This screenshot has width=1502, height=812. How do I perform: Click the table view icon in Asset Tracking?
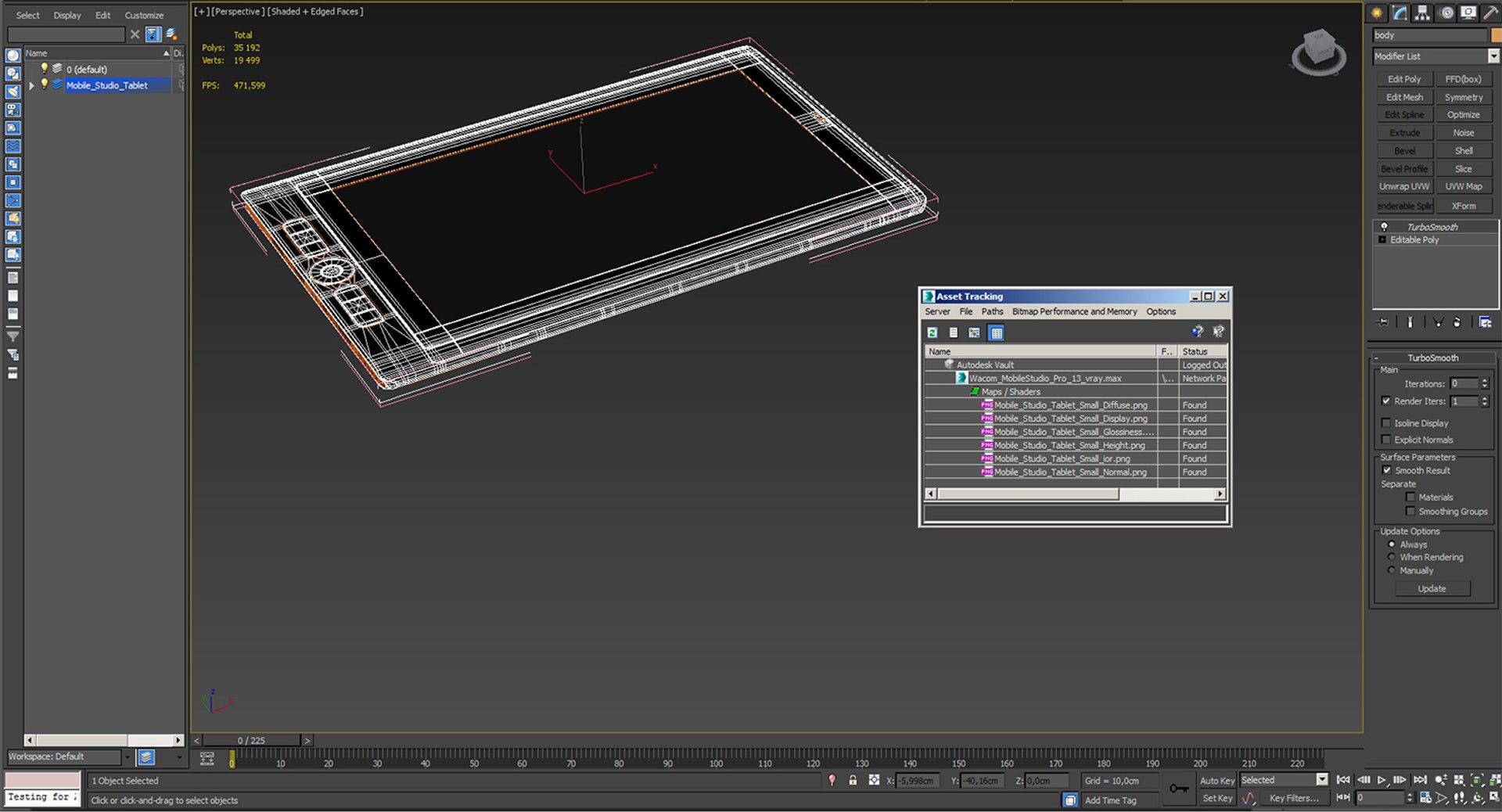(996, 332)
